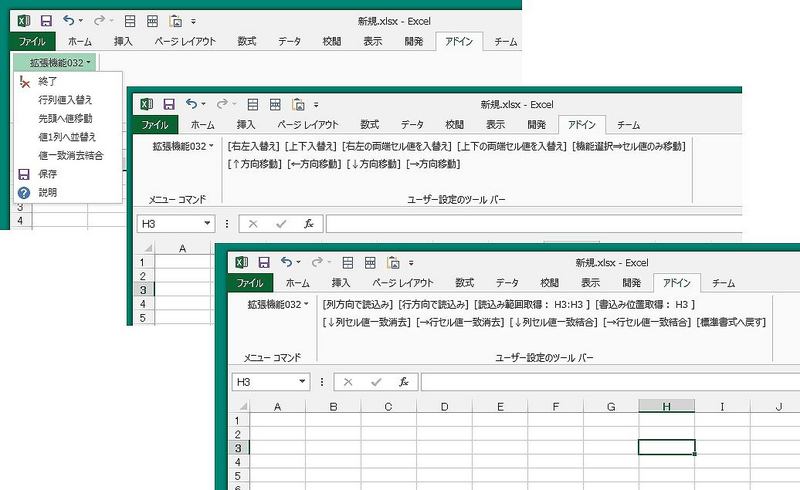
Task: Click Save icon in the front window's quick access toolbar
Action: 263,262
